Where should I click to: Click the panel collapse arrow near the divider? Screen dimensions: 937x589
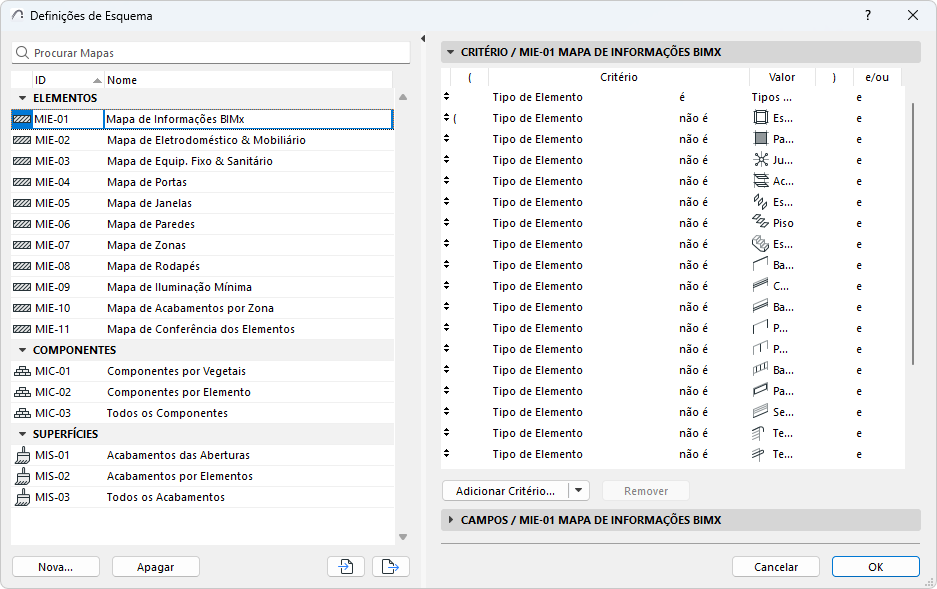pyautogui.click(x=422, y=39)
